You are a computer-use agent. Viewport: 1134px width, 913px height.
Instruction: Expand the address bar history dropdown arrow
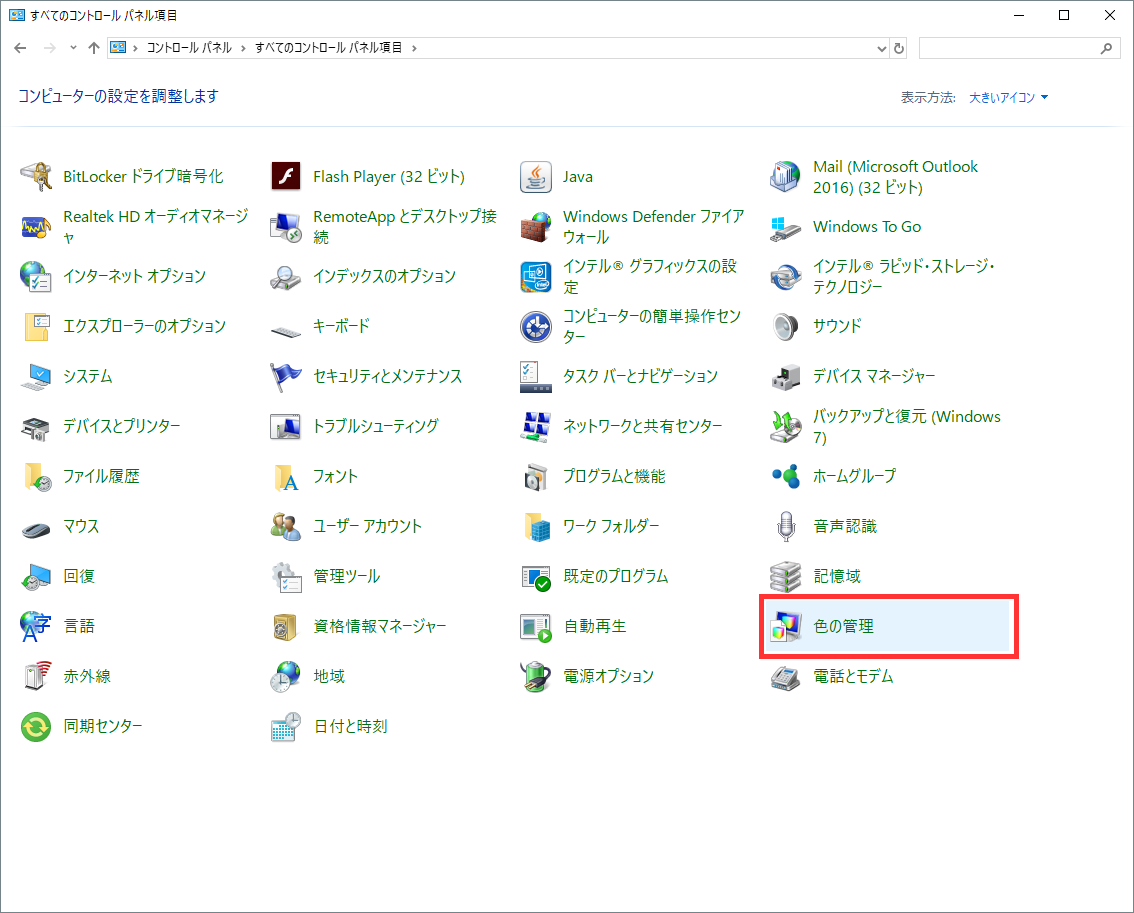(x=881, y=48)
